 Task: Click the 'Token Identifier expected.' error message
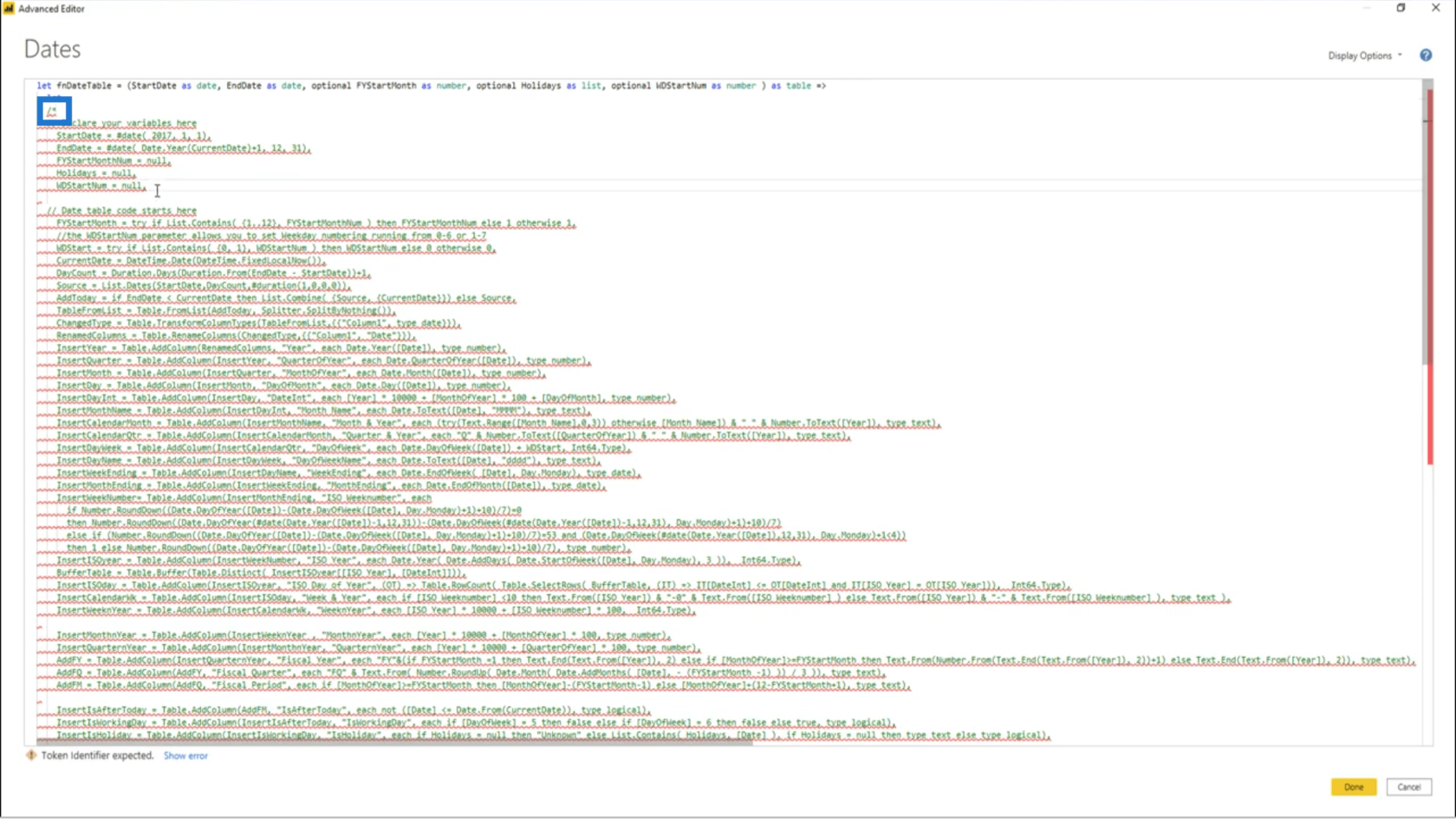coord(97,756)
